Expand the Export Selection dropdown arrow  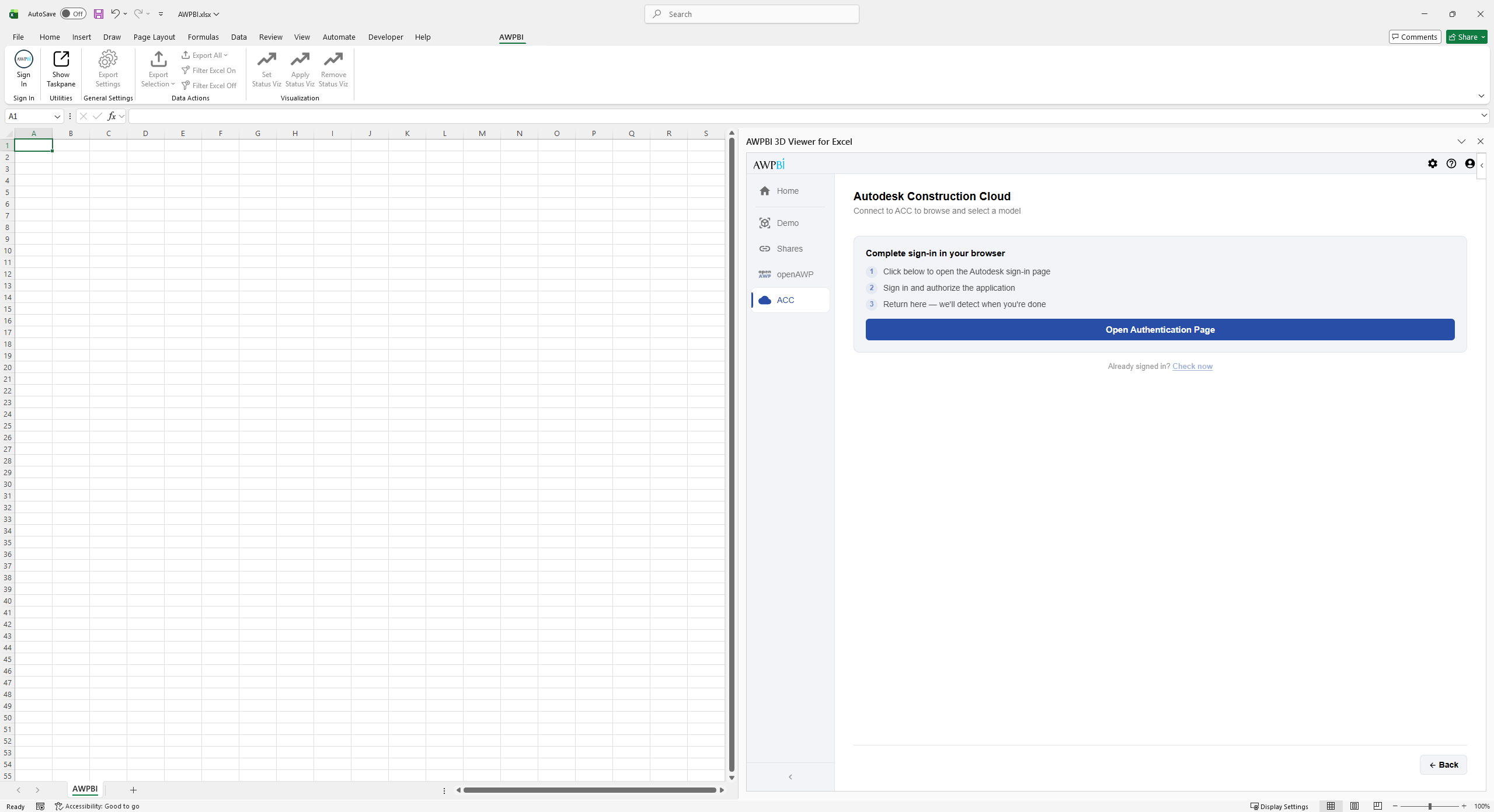point(173,84)
